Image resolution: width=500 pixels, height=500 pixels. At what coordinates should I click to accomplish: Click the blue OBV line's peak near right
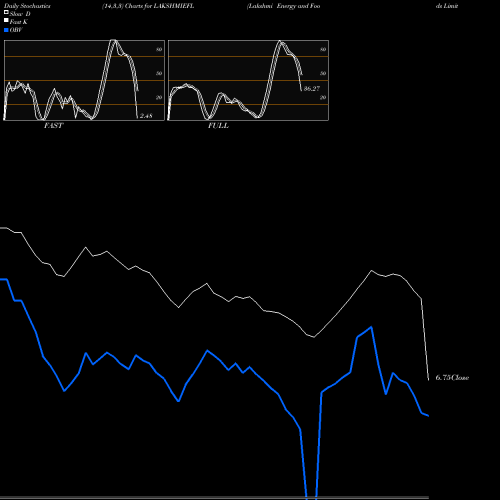371,327
